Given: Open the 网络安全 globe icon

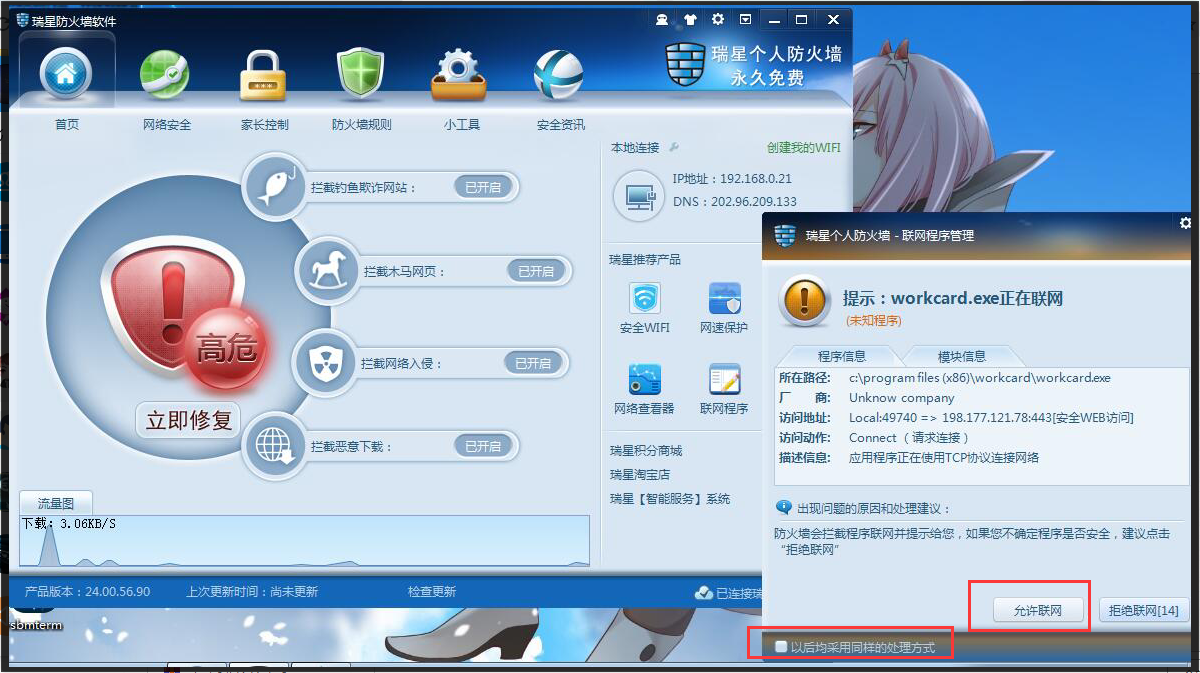Looking at the screenshot, I should point(165,75).
